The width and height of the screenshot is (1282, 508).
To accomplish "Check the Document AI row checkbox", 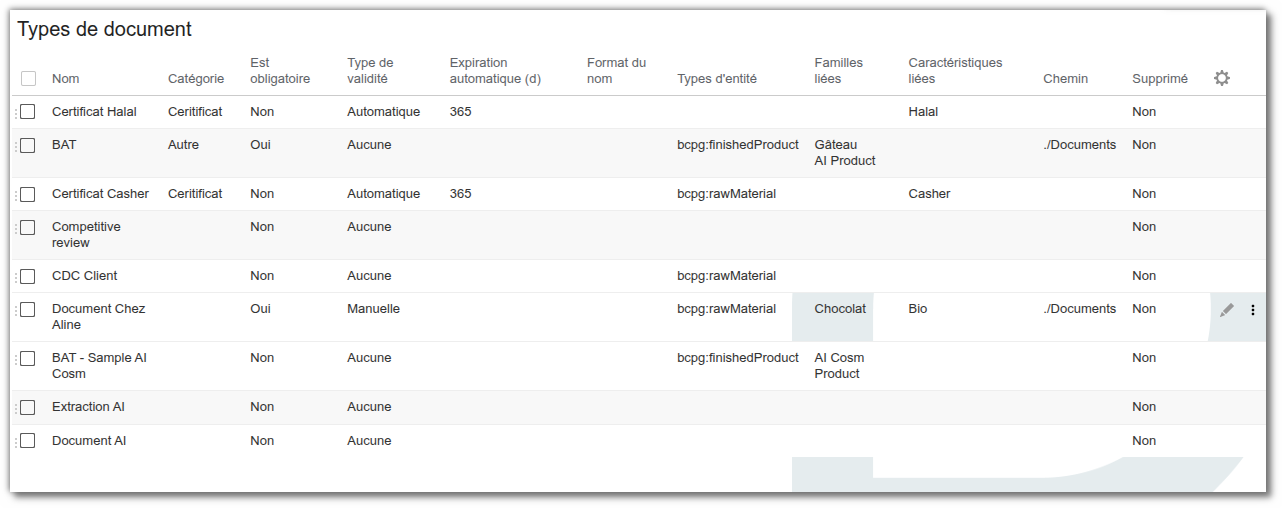I will (x=28, y=440).
